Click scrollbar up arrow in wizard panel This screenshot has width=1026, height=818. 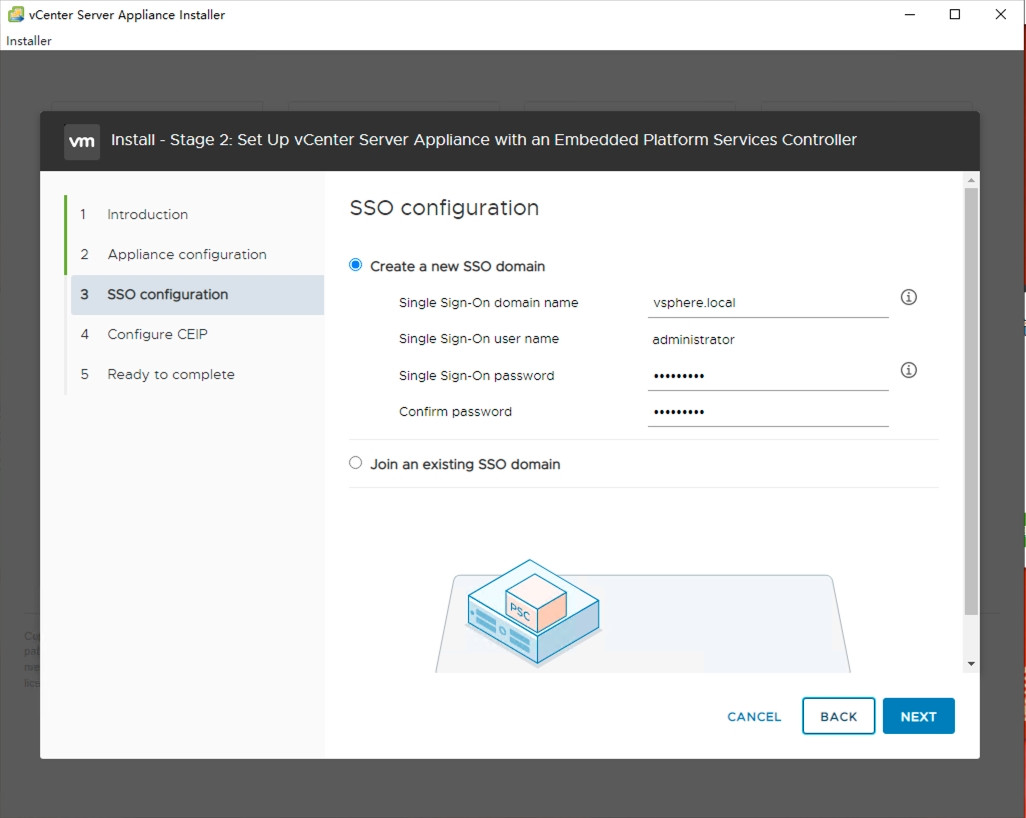971,180
